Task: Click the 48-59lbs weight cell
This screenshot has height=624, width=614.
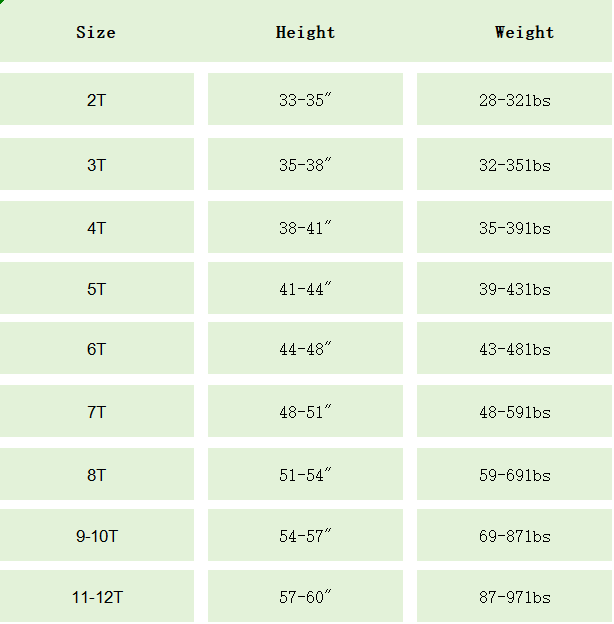Action: [x=514, y=412]
